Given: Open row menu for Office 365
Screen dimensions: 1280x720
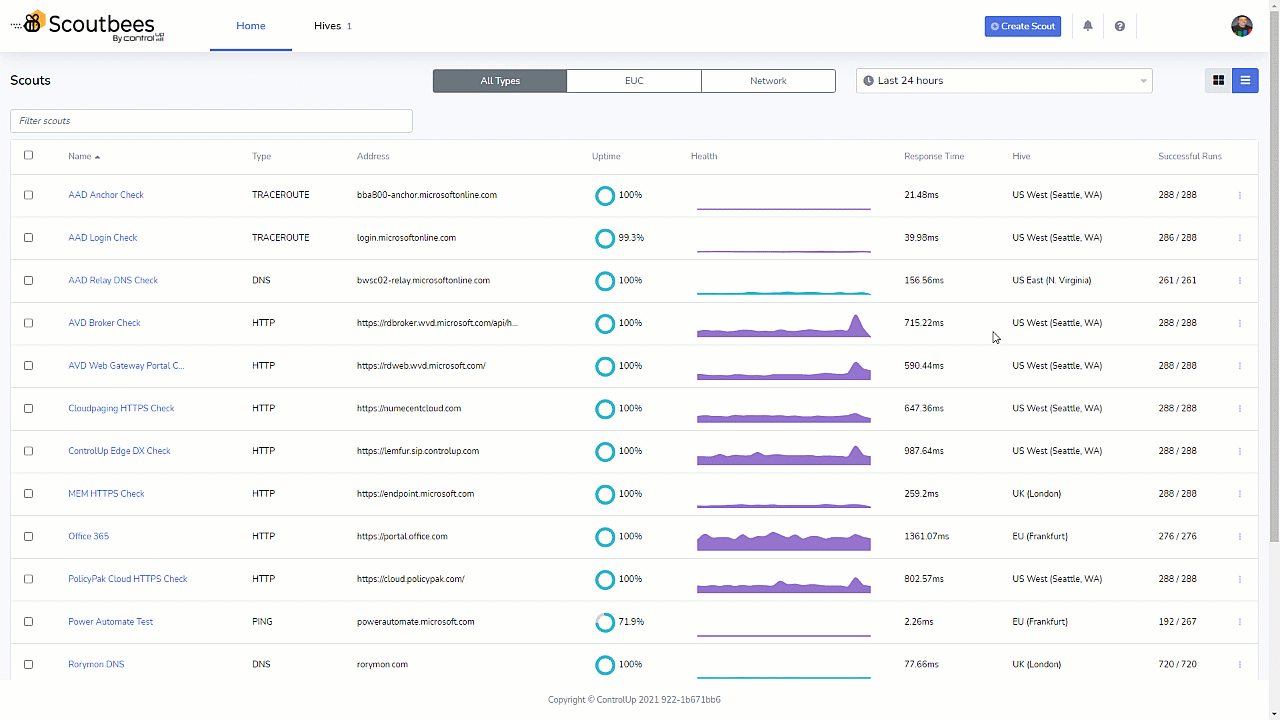Looking at the screenshot, I should 1240,537.
